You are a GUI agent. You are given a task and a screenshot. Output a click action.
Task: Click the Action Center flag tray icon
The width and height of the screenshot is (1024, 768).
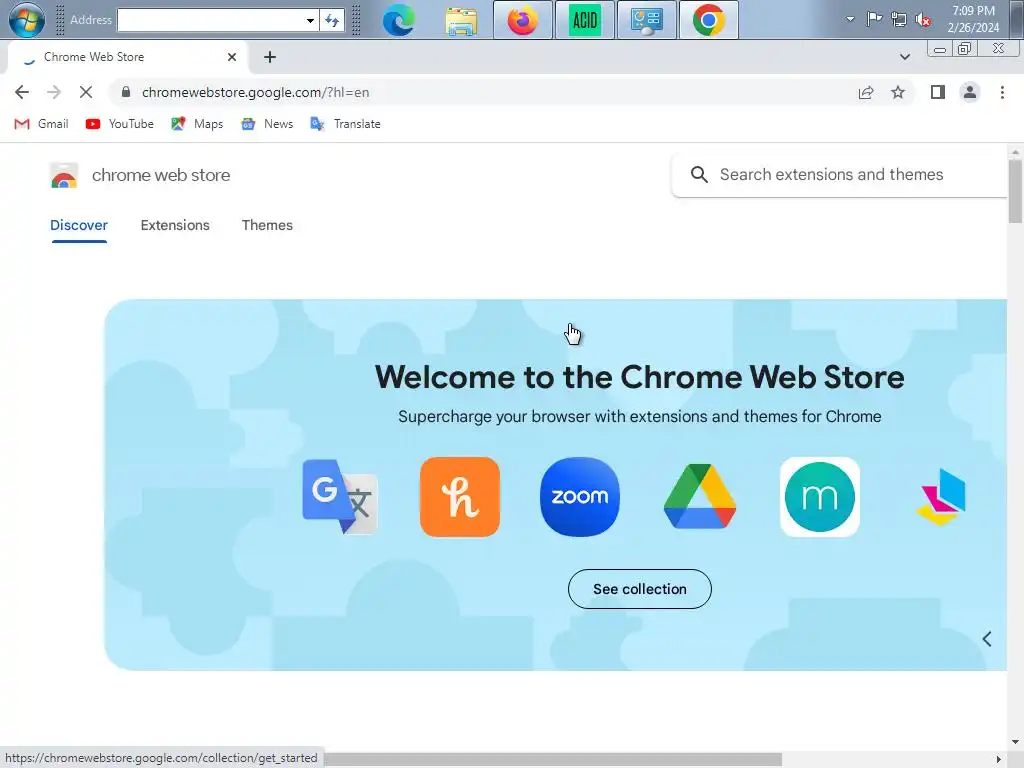pyautogui.click(x=874, y=19)
